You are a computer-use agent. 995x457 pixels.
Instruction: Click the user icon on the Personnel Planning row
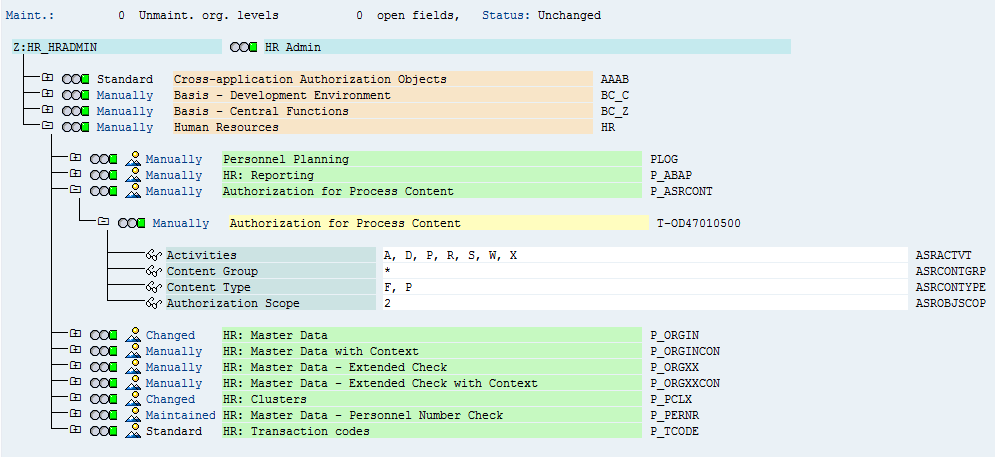click(133, 159)
